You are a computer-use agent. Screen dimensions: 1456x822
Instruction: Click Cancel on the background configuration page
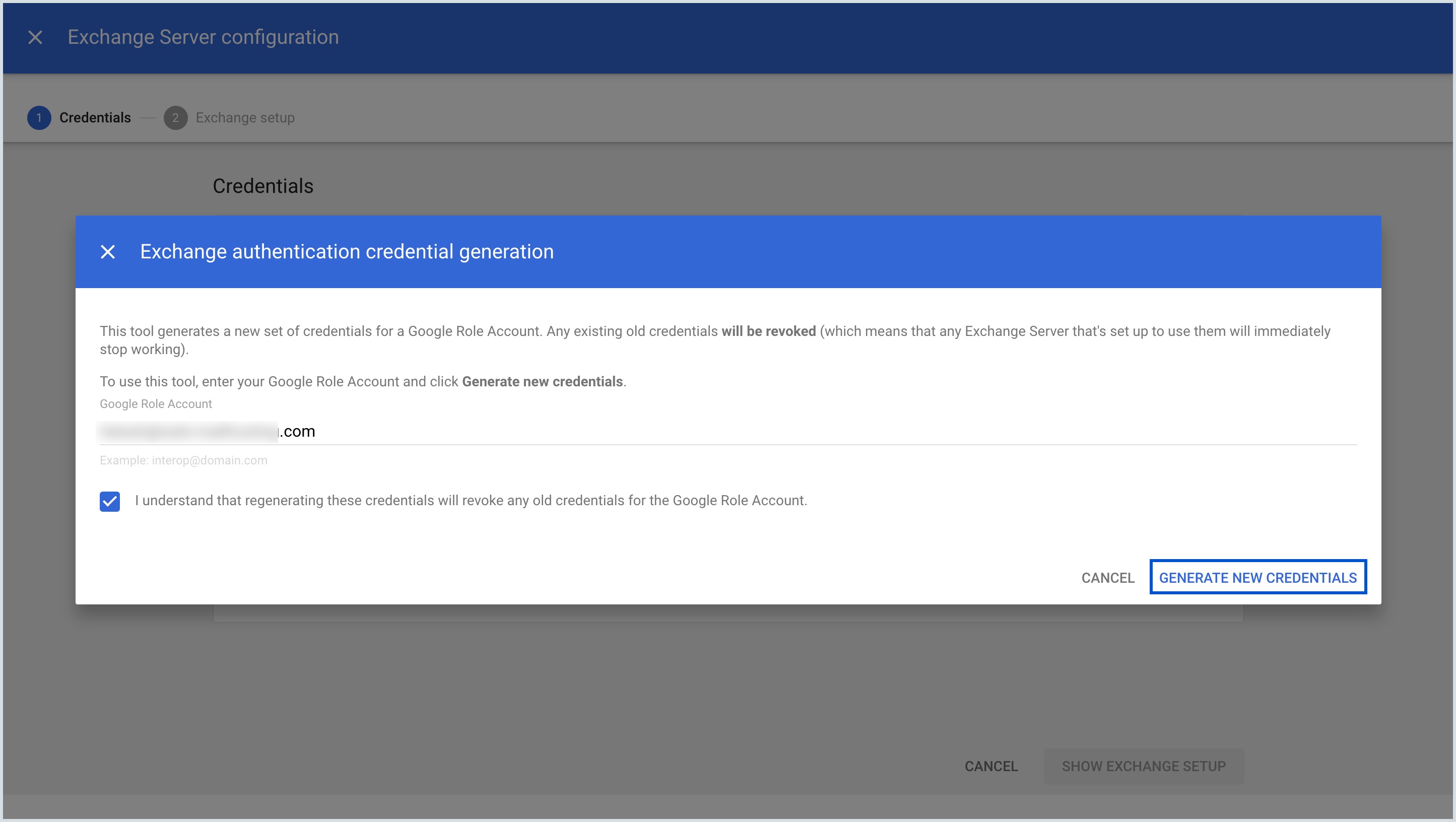pos(991,766)
